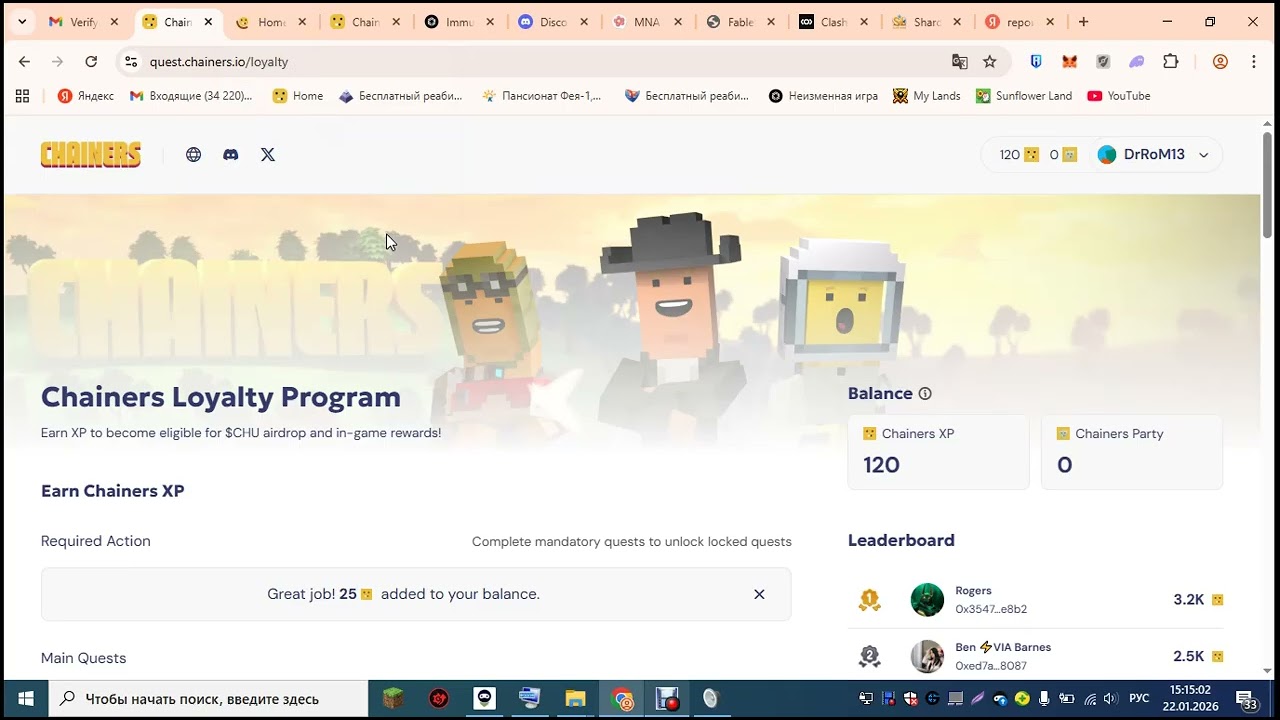Open the X (Twitter) icon in header
This screenshot has height=720, width=1280.
[x=268, y=155]
